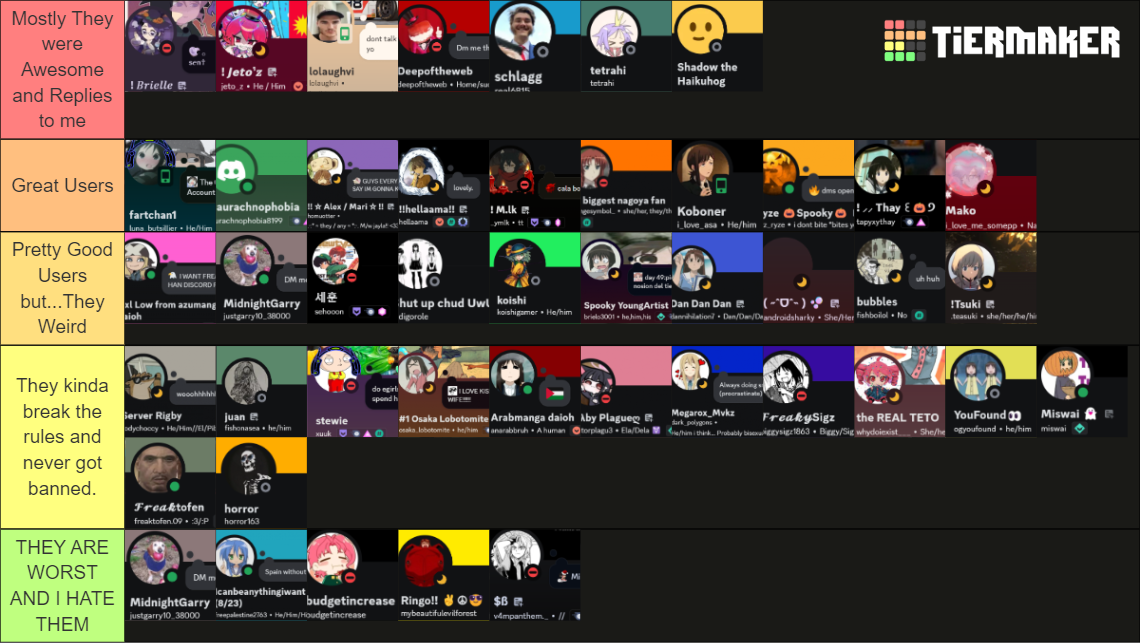Select the lolaughvi profile card
The image size is (1140, 643).
[353, 46]
